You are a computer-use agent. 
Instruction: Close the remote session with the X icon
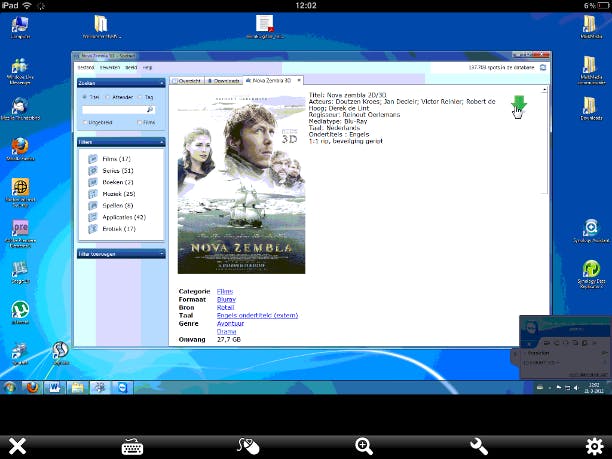pos(18,446)
